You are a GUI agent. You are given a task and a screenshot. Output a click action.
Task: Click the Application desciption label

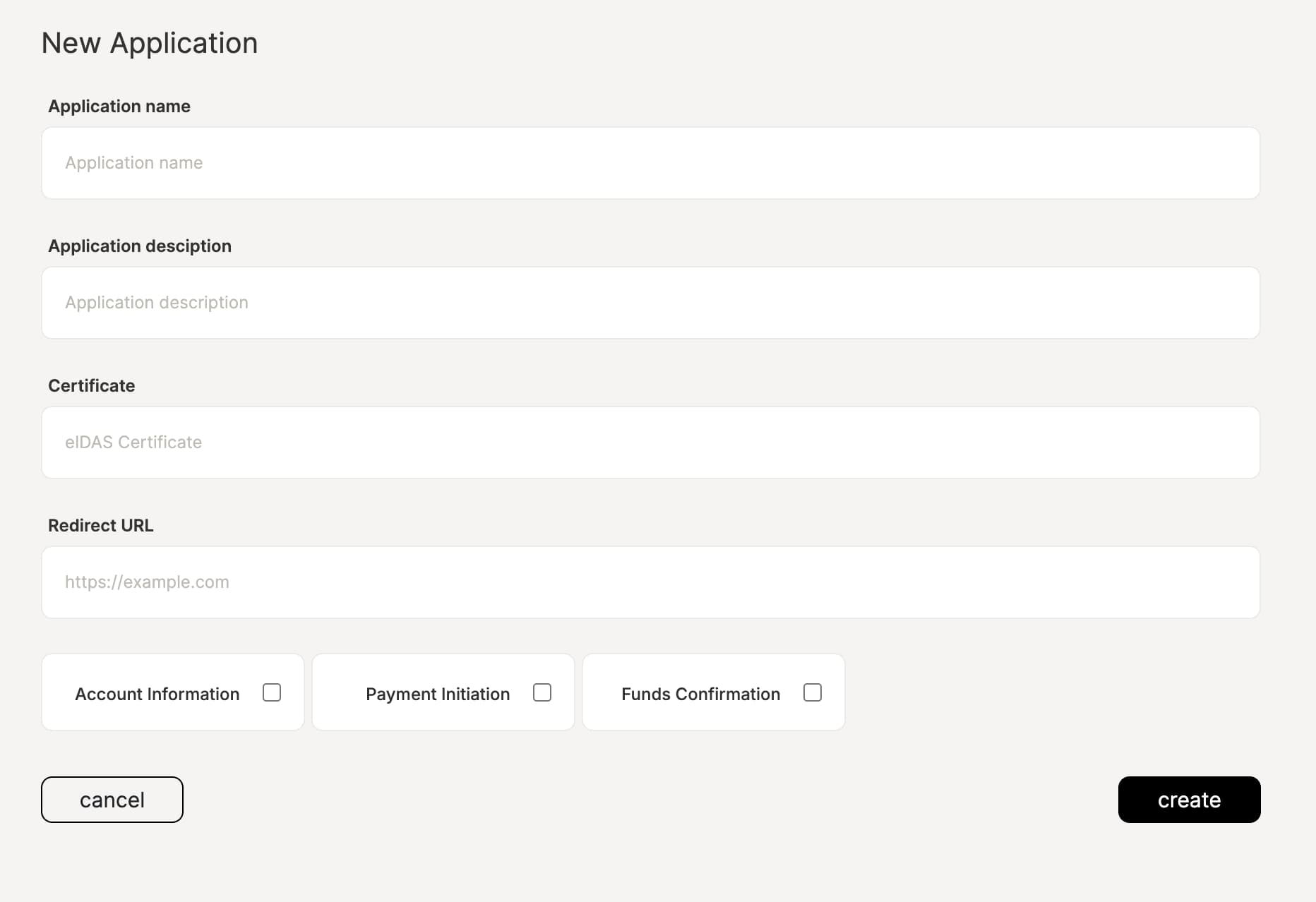140,246
